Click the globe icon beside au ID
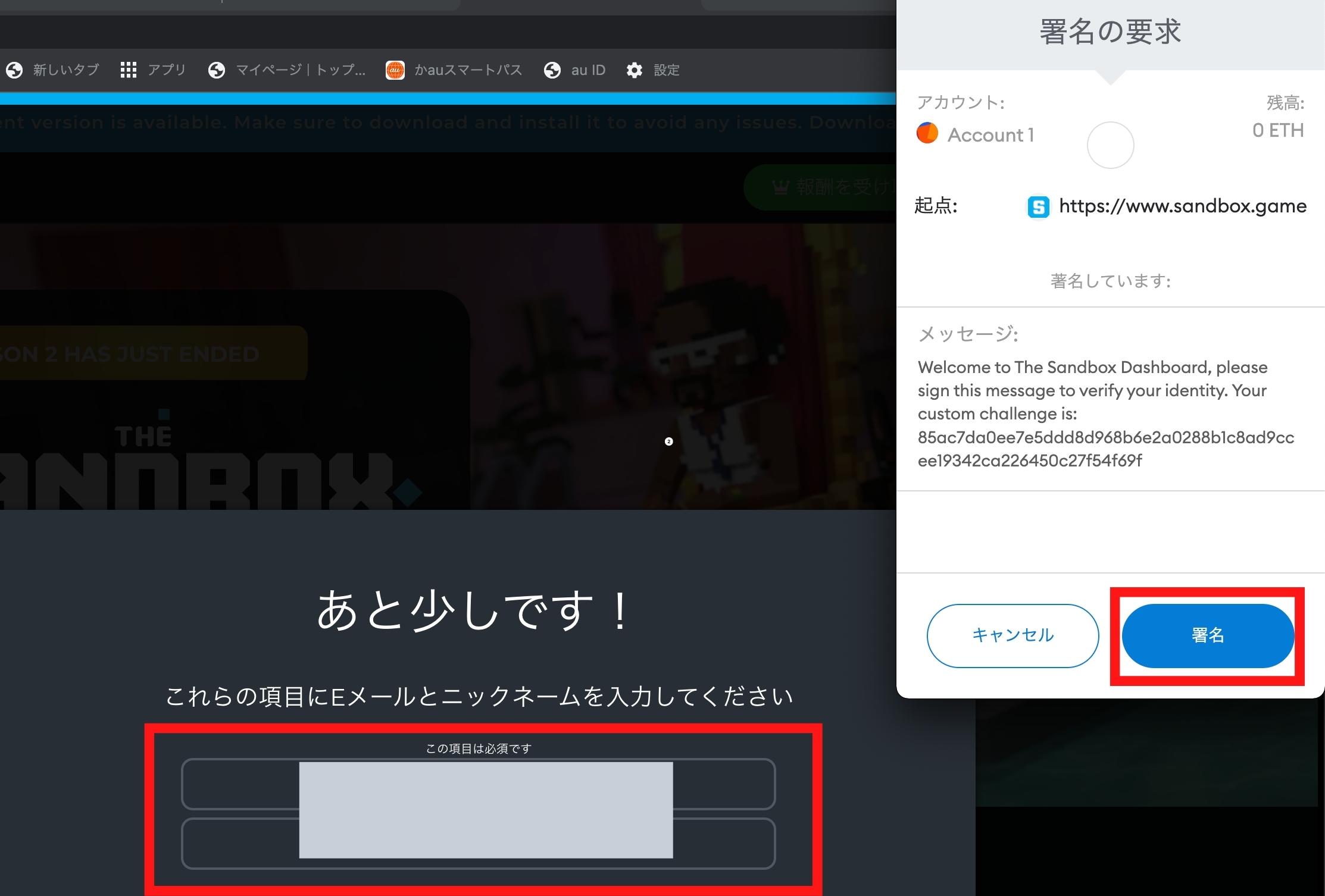 [552, 70]
